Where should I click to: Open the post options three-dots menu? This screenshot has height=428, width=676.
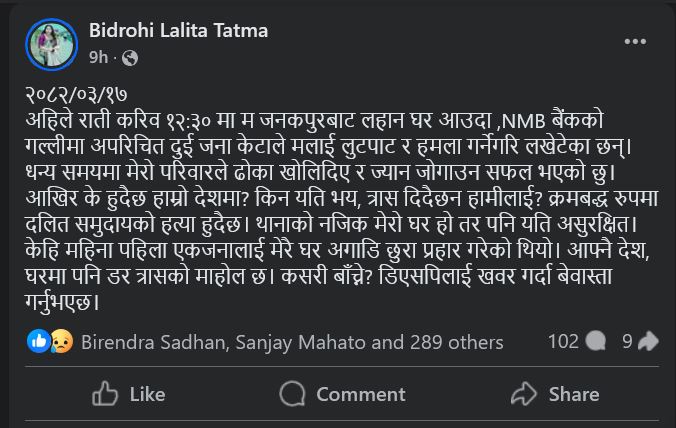coord(635,42)
